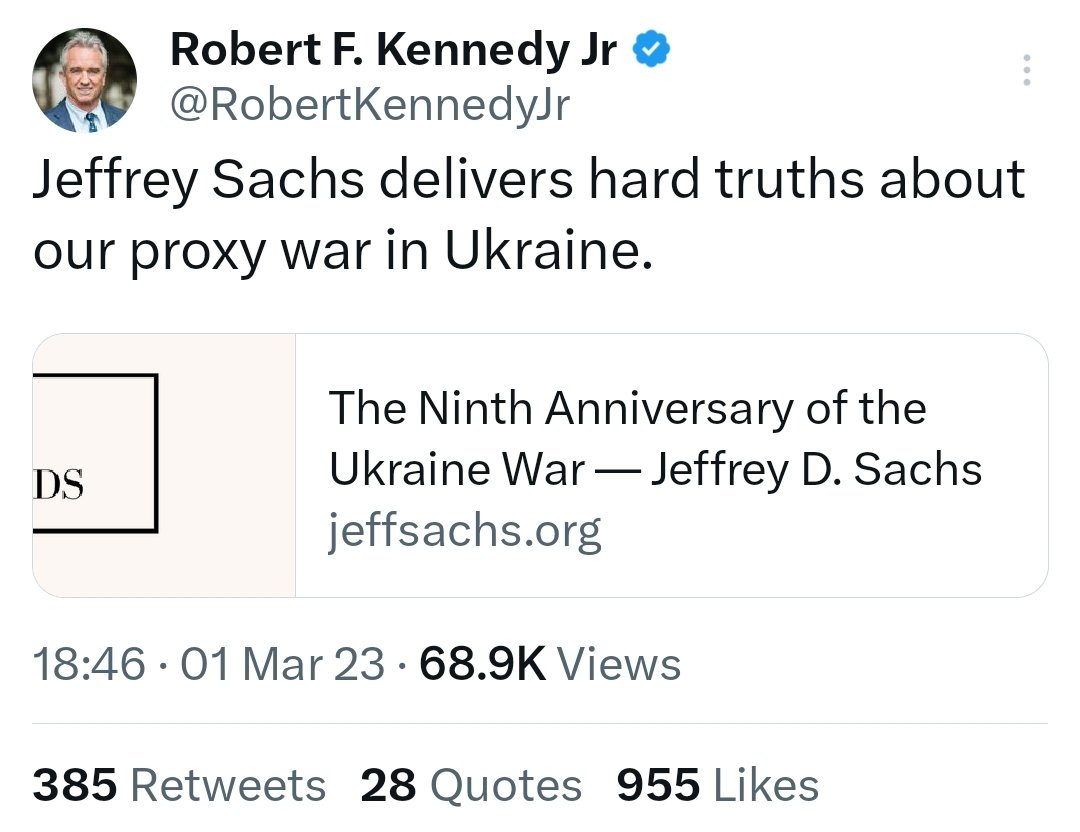Show the 955 Likes list
Image resolution: width=1080 pixels, height=832 pixels.
click(718, 785)
